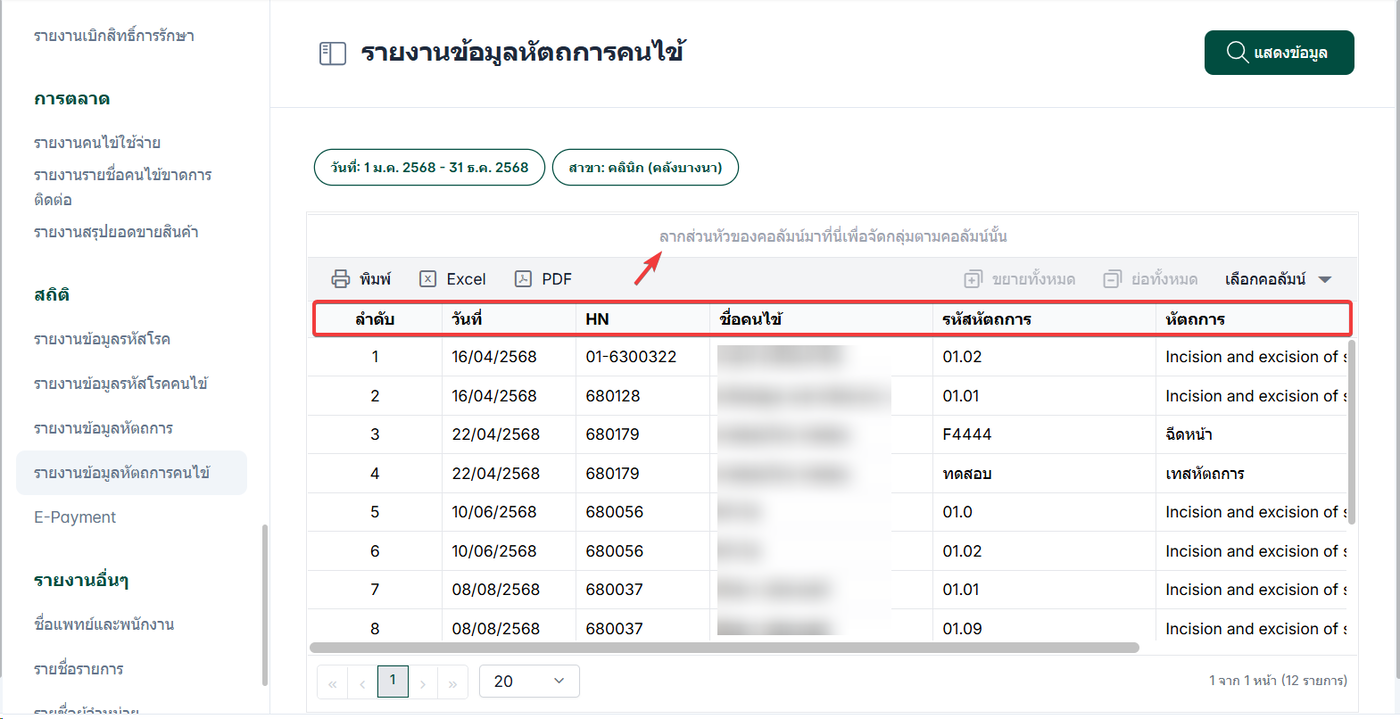The width and height of the screenshot is (1400, 719).
Task: Click the สาขา branch filter chip
Action: click(x=645, y=167)
